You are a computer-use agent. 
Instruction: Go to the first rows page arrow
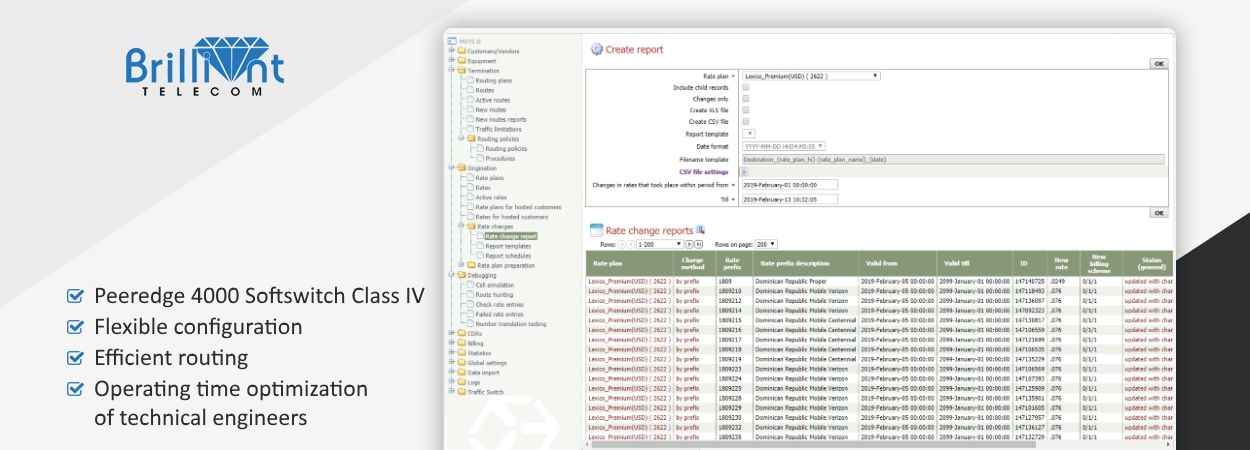tap(621, 244)
